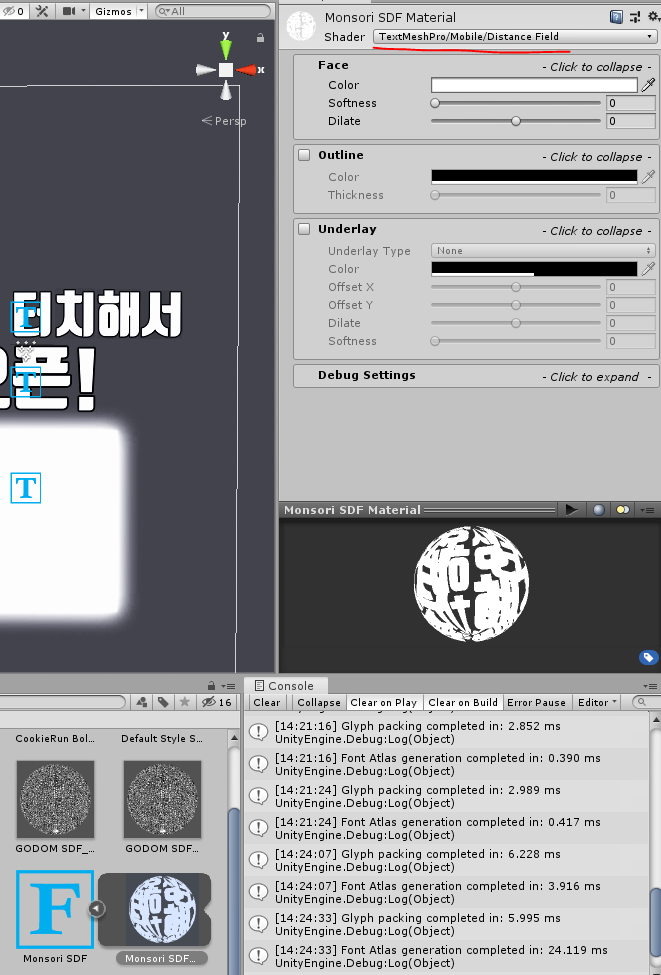Viewport: 661px width, 975px height.
Task: Toggle the hidden packages eye icon showing 16
Action: pos(216,702)
